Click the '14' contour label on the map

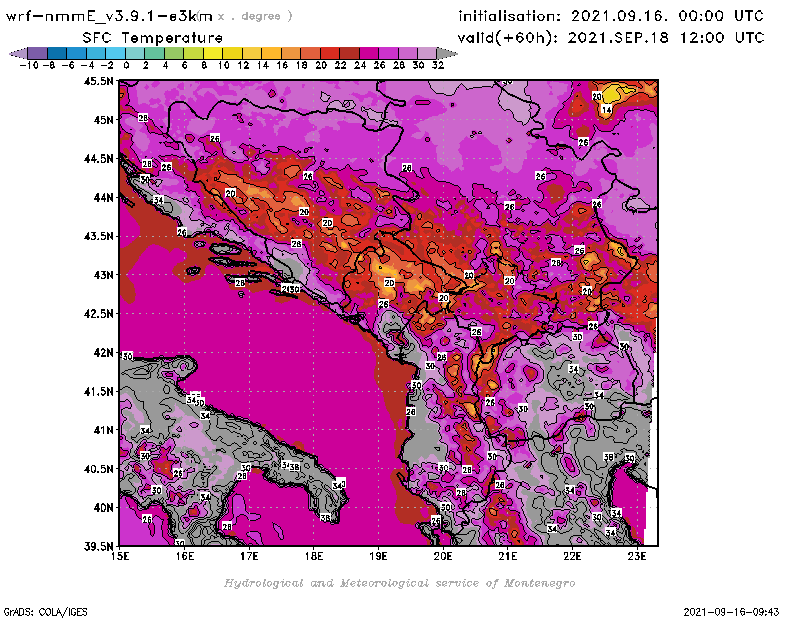coord(606,110)
